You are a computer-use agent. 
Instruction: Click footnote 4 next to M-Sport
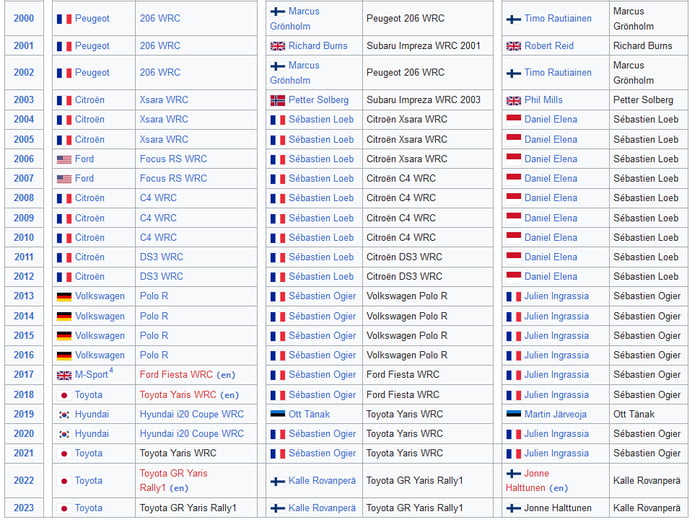[111, 371]
